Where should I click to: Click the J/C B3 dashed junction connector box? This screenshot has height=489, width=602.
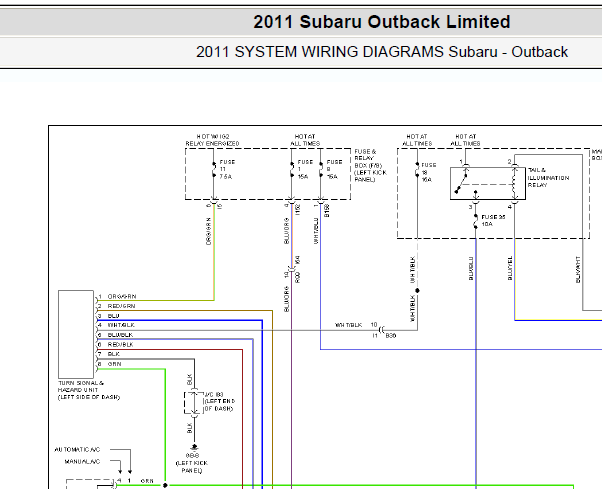tap(194, 403)
